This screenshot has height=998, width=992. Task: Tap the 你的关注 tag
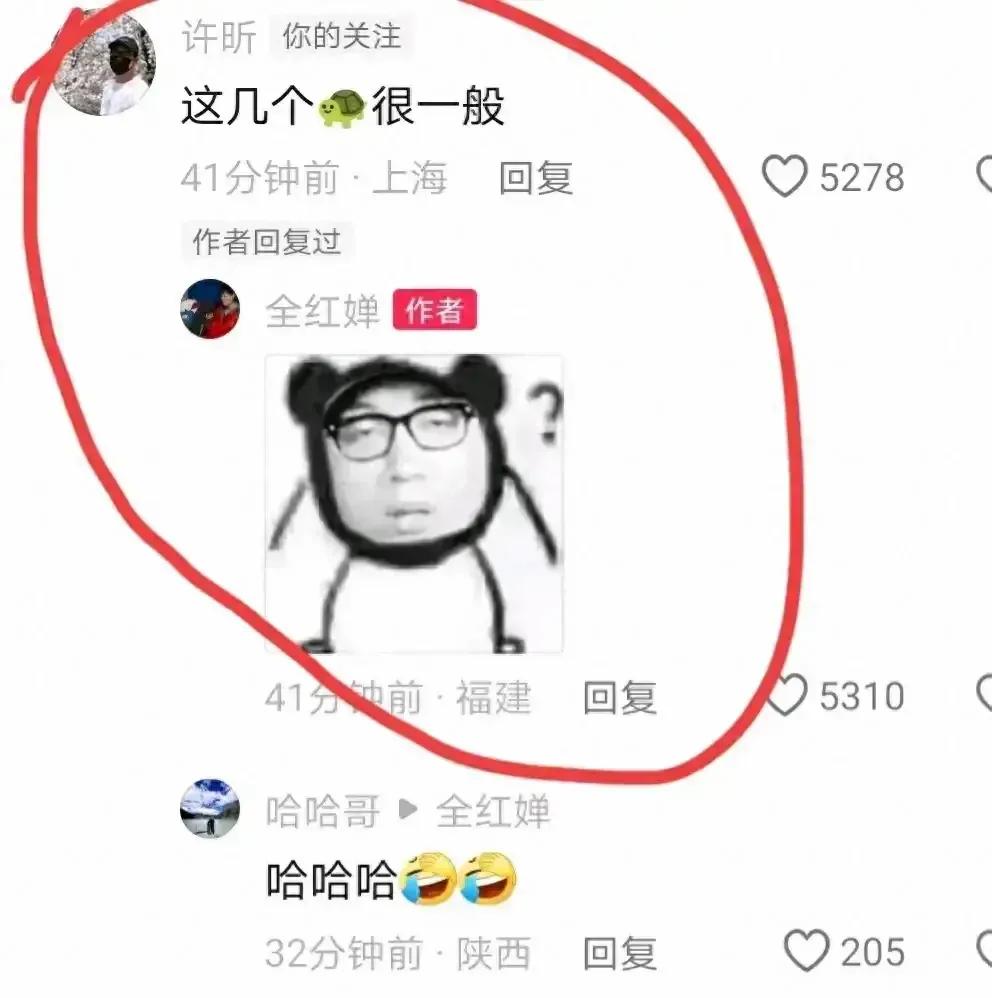(342, 36)
